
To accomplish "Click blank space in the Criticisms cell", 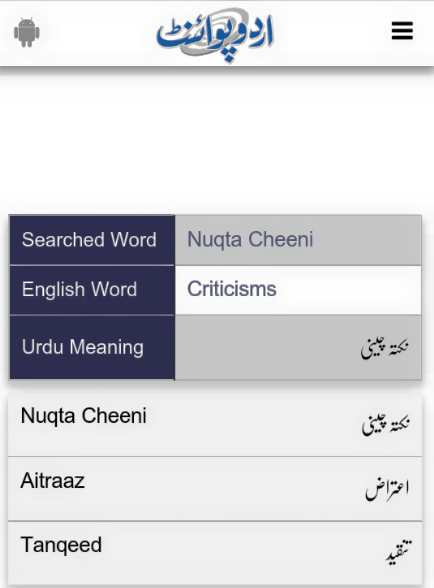I will [349, 290].
